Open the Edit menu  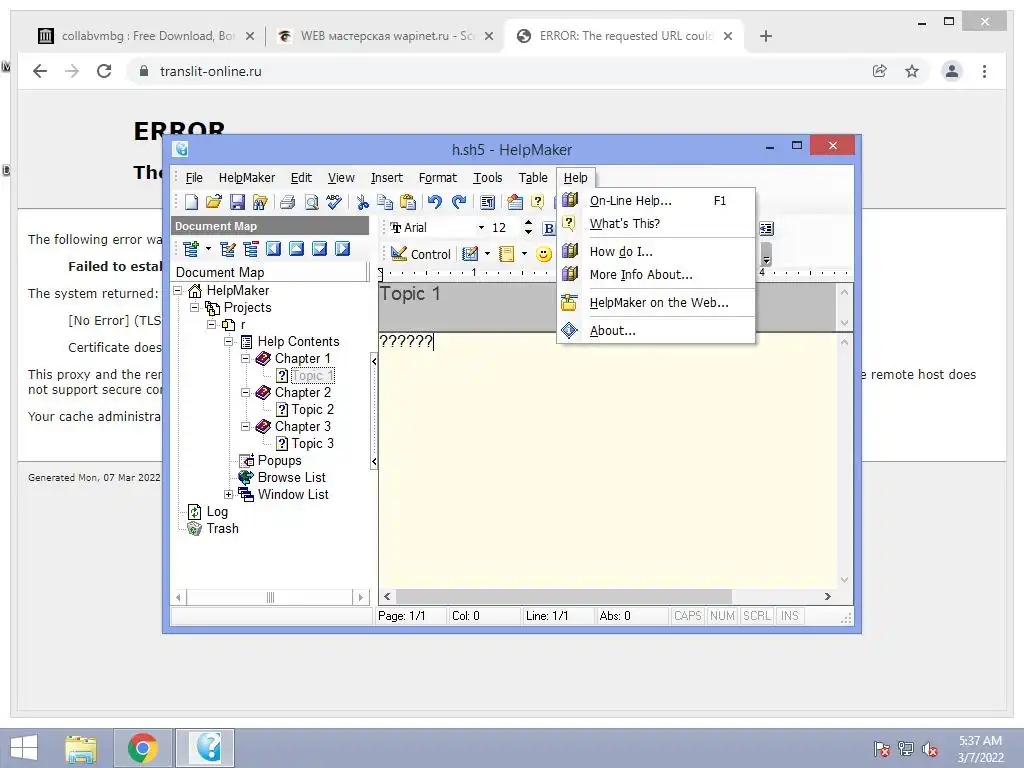(x=301, y=178)
